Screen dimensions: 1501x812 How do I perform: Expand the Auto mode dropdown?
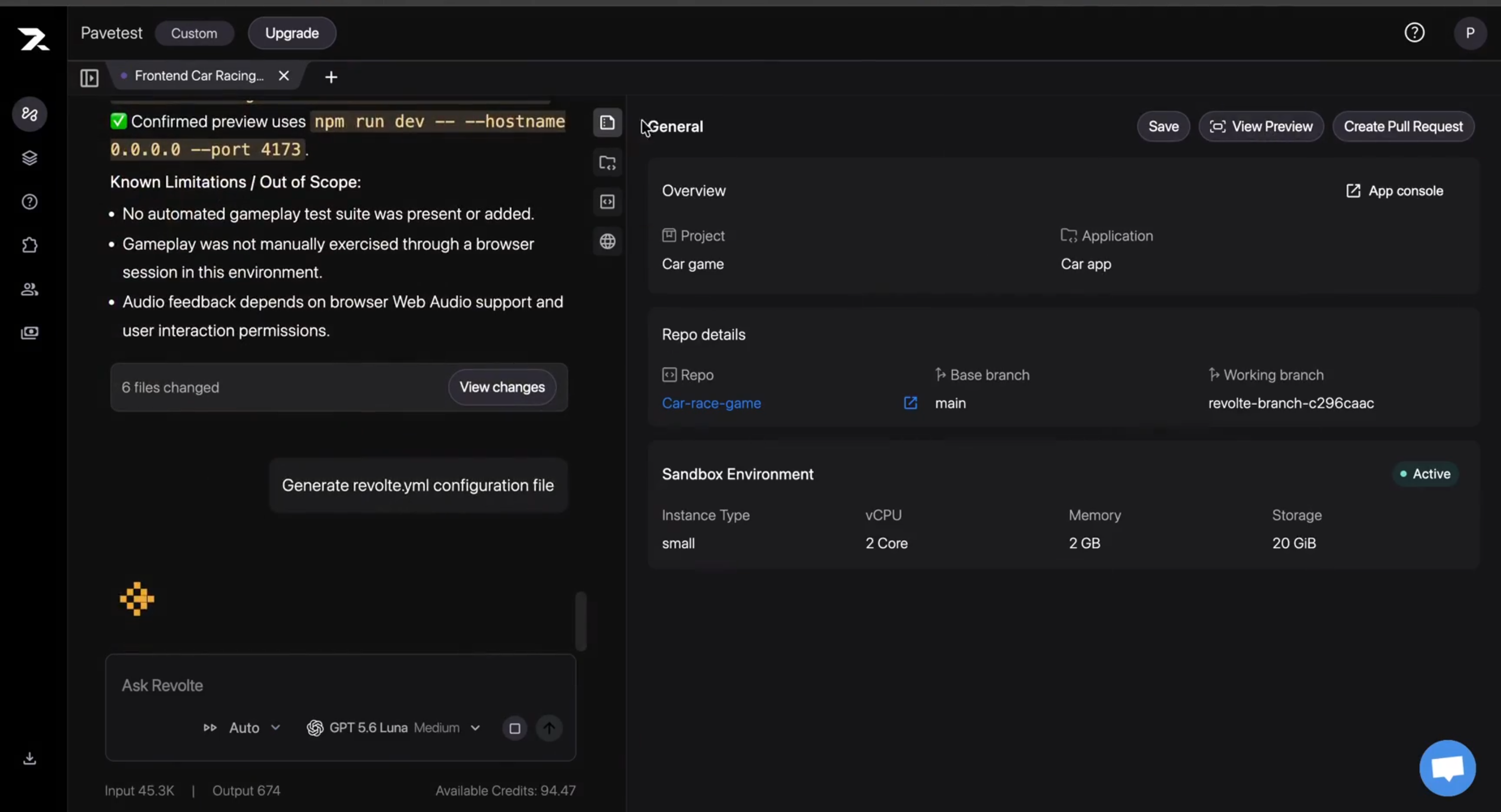pyautogui.click(x=242, y=728)
